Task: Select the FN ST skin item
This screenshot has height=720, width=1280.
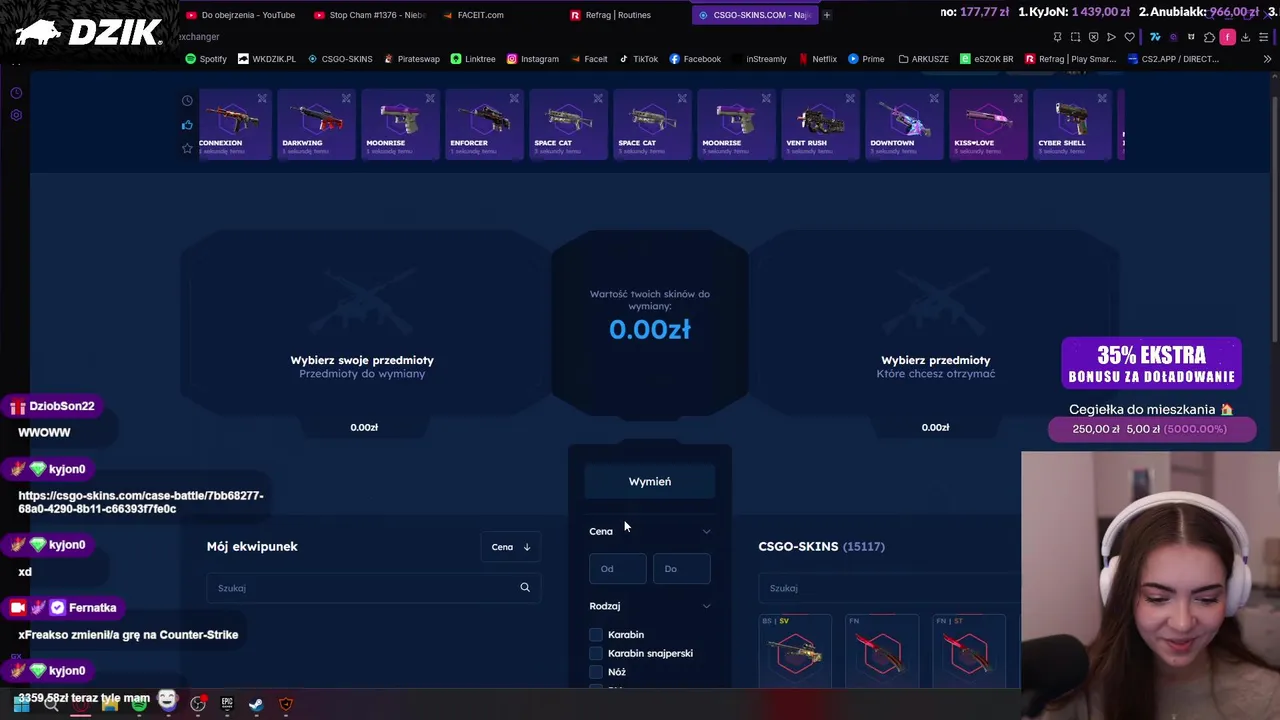Action: point(969,651)
